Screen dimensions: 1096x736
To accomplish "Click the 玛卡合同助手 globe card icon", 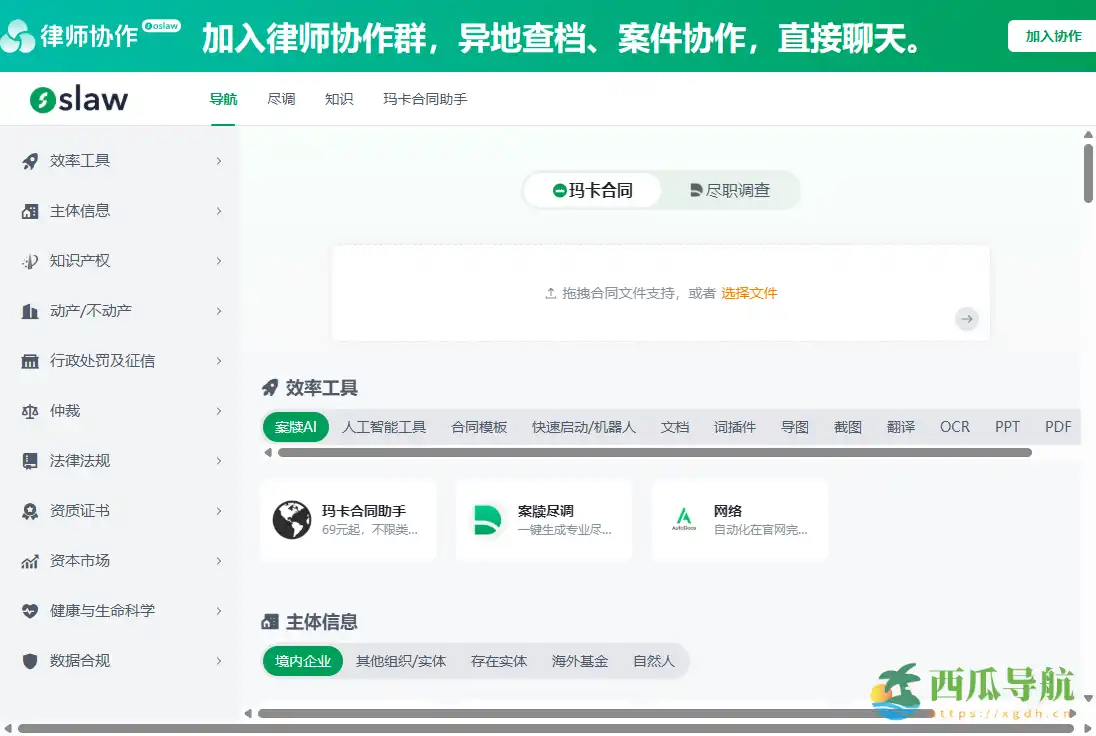I will pyautogui.click(x=292, y=520).
